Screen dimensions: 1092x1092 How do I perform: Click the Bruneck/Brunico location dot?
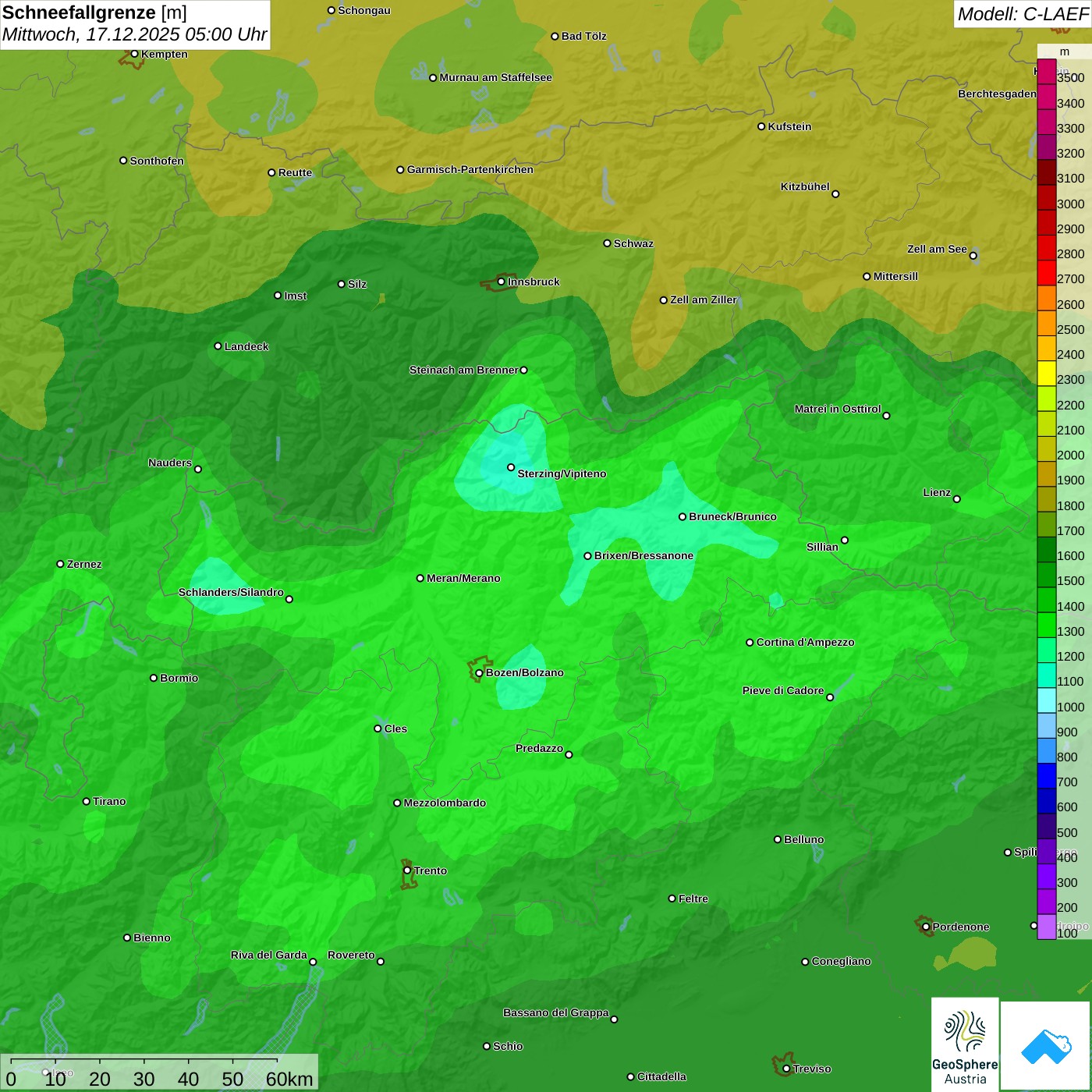(682, 516)
